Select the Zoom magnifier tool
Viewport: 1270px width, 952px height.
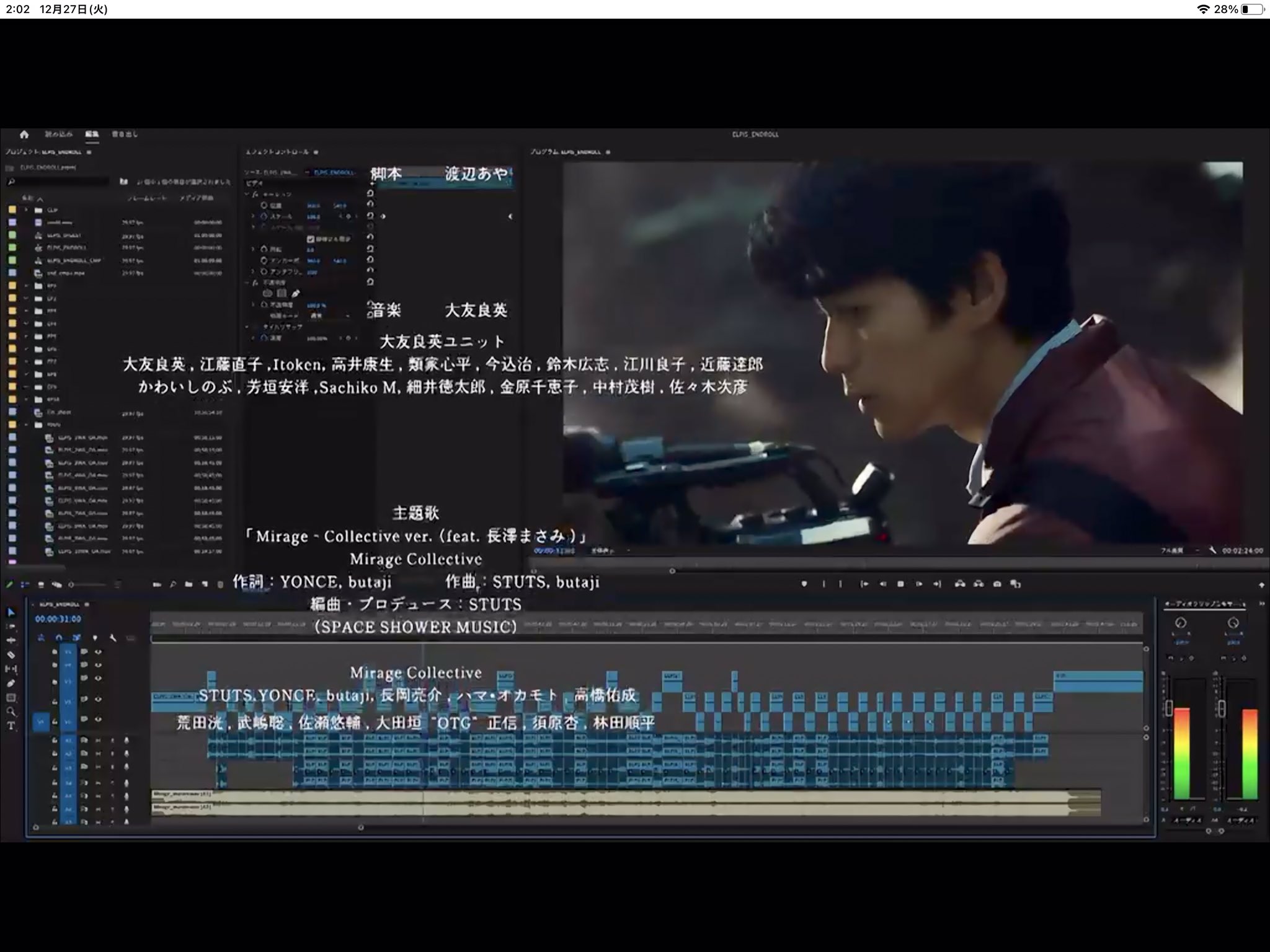click(11, 712)
